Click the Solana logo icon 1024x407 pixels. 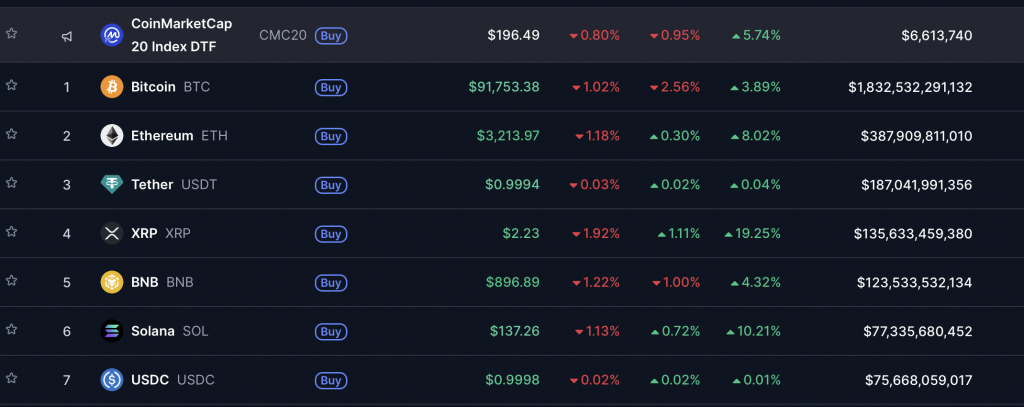(x=112, y=331)
